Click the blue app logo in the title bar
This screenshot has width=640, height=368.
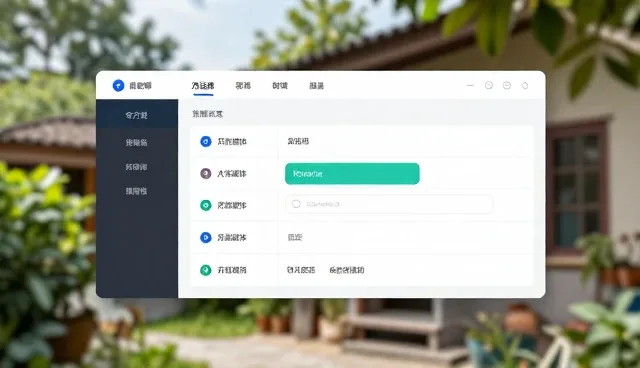(118, 85)
